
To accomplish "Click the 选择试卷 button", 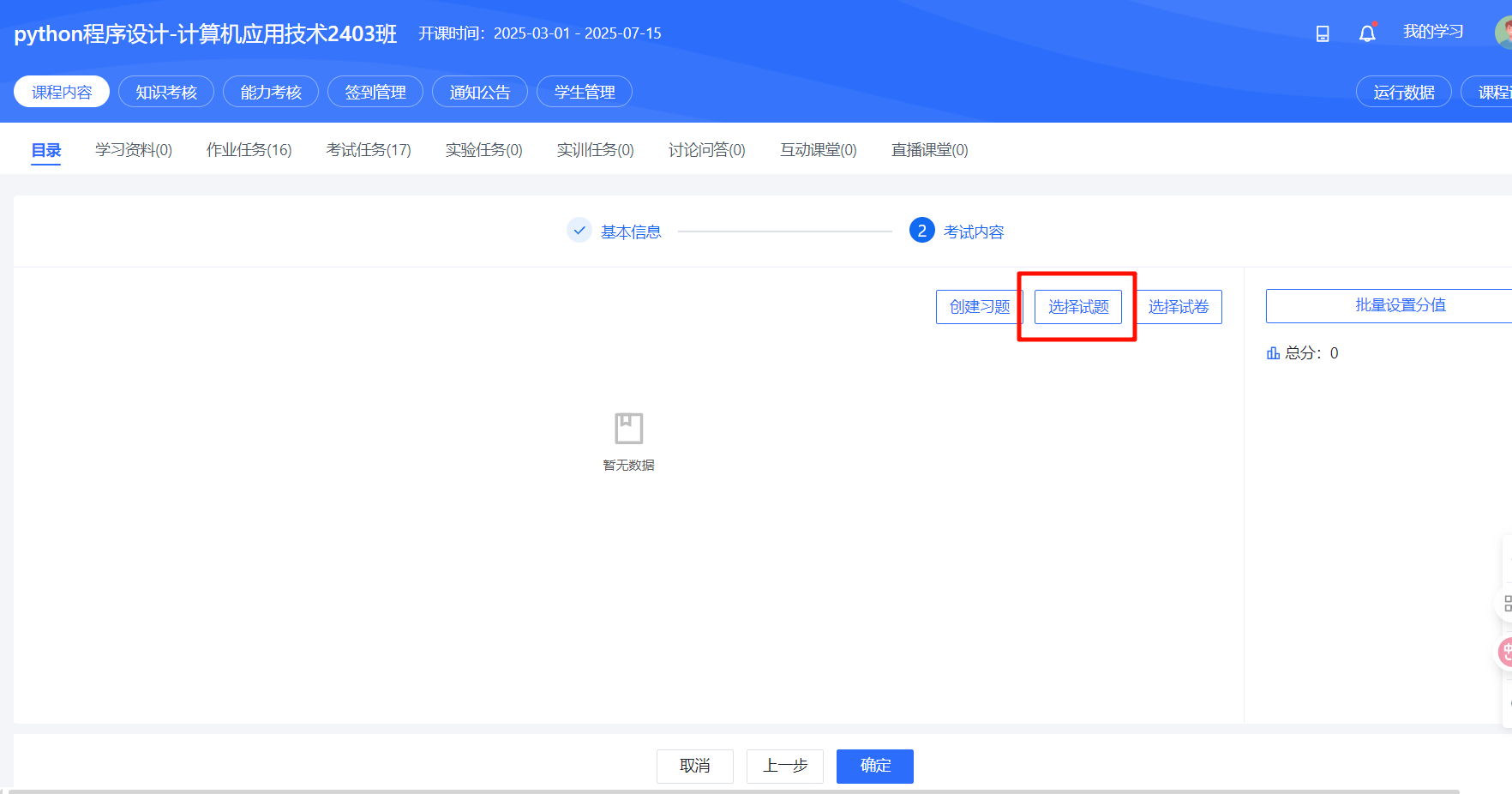I will pyautogui.click(x=1179, y=307).
